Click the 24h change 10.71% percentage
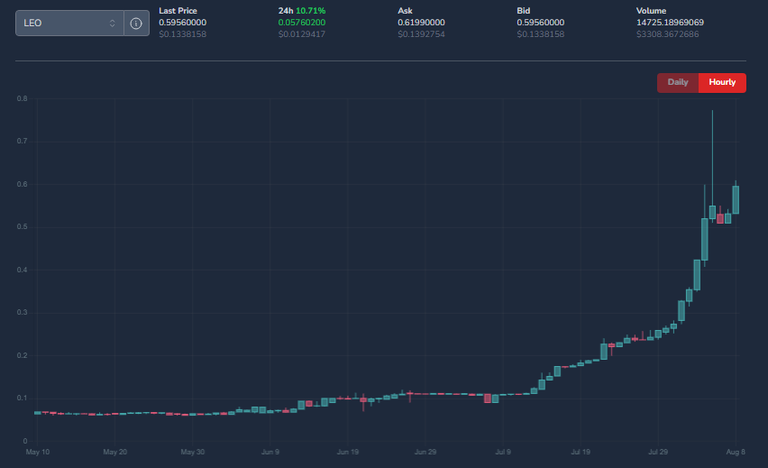Screen dimensions: 768x468 (311, 11)
